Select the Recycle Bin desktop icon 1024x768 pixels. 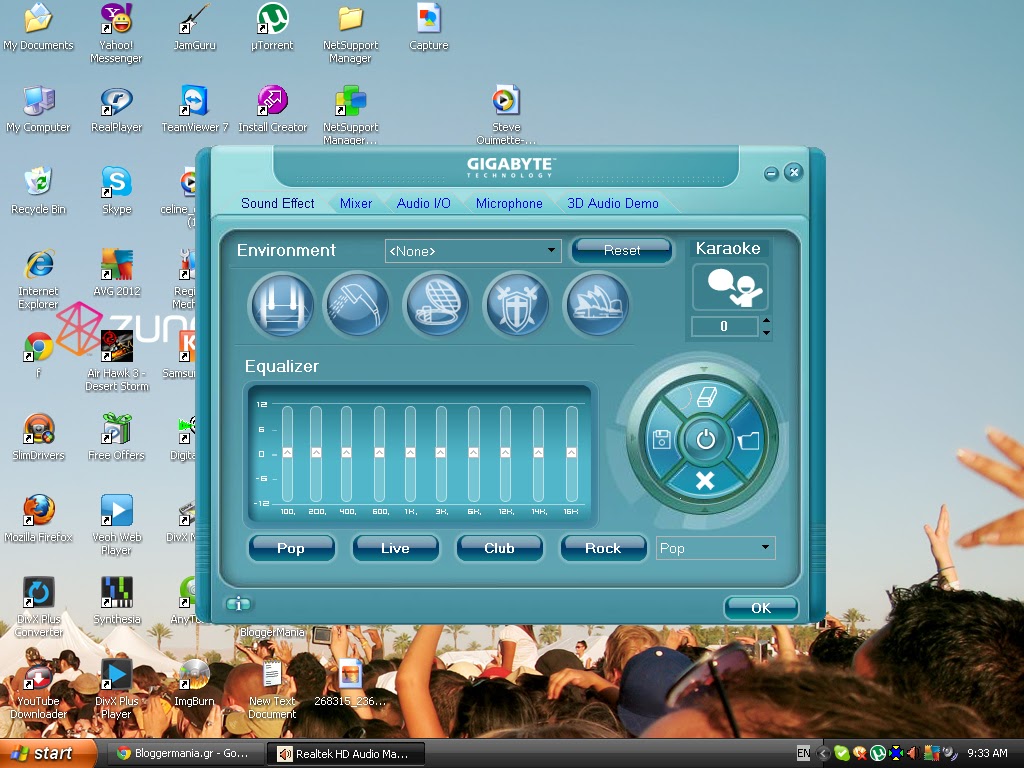click(x=39, y=191)
